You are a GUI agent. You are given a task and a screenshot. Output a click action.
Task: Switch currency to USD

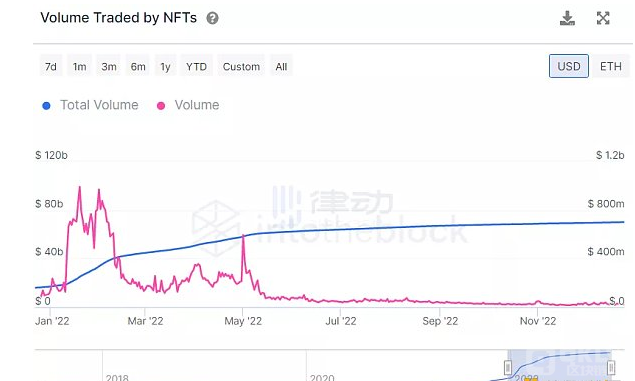(x=569, y=66)
